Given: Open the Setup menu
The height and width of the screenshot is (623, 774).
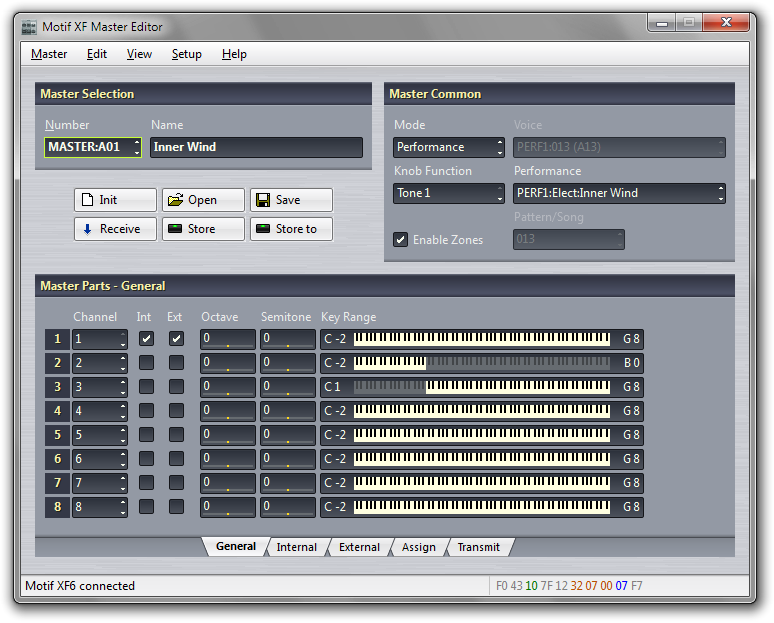Looking at the screenshot, I should point(186,54).
